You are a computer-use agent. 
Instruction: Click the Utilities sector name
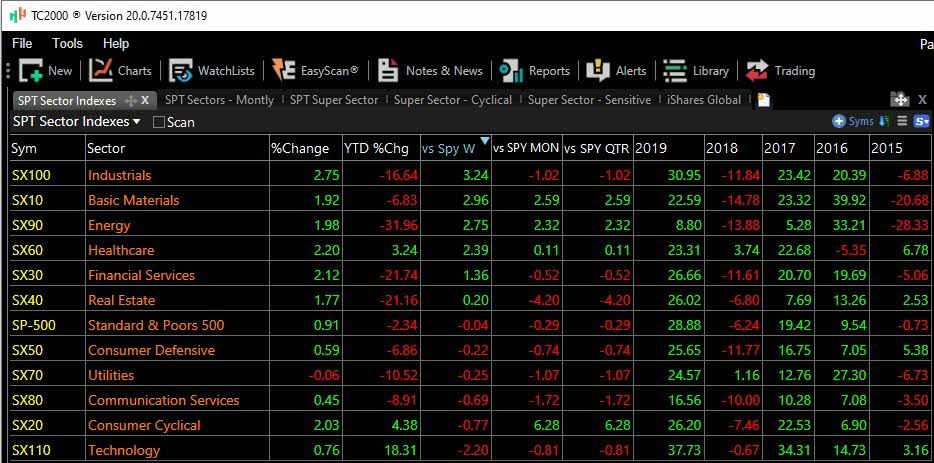click(111, 375)
